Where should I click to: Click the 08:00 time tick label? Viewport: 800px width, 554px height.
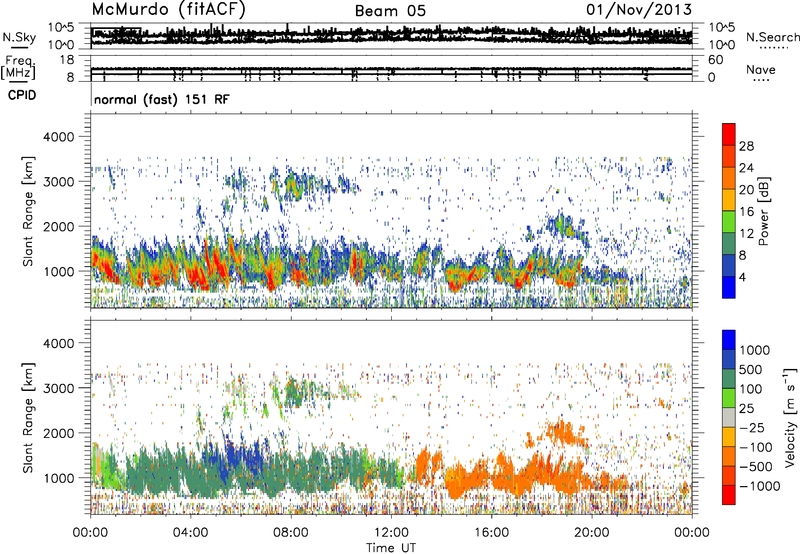point(291,533)
